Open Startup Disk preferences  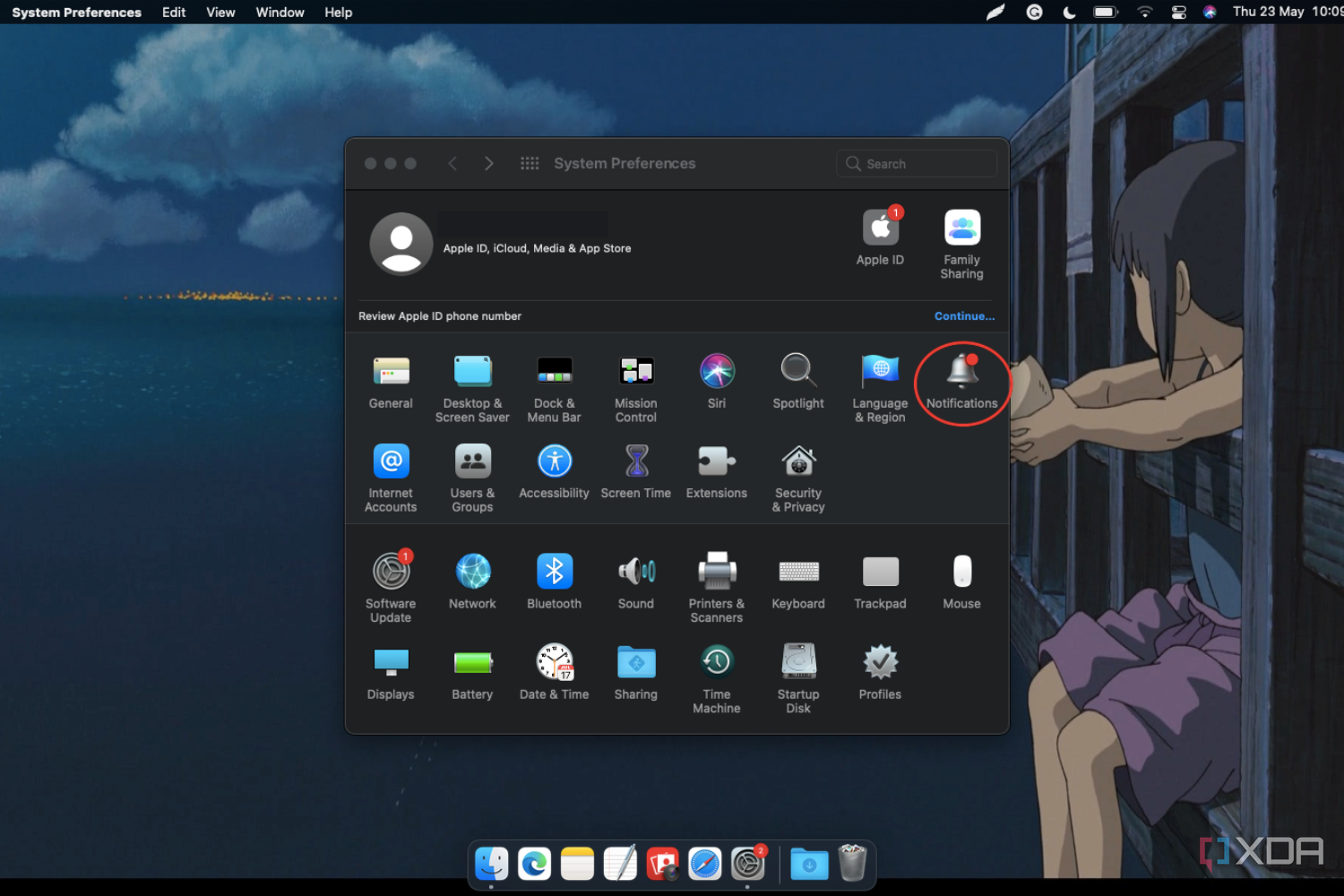click(x=798, y=662)
